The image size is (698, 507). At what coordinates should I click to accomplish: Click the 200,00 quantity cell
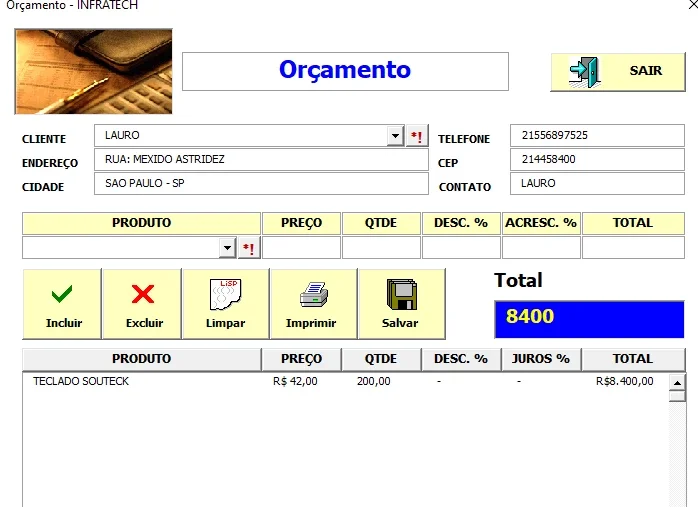tap(373, 381)
